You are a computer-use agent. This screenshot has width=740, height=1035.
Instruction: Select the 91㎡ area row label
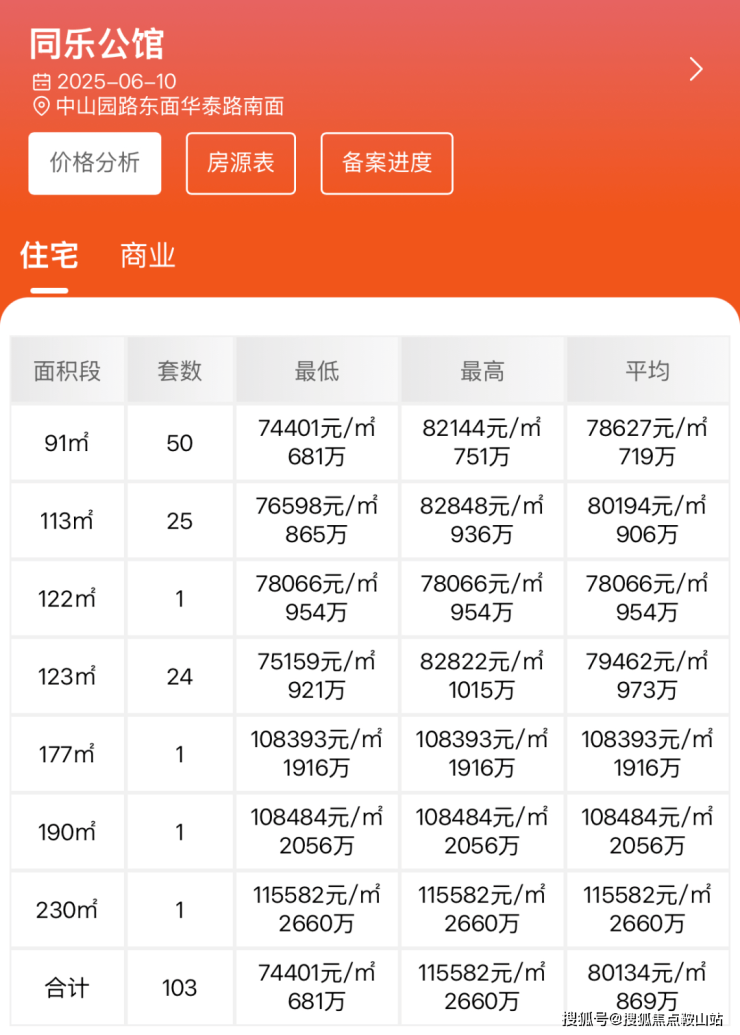68,443
